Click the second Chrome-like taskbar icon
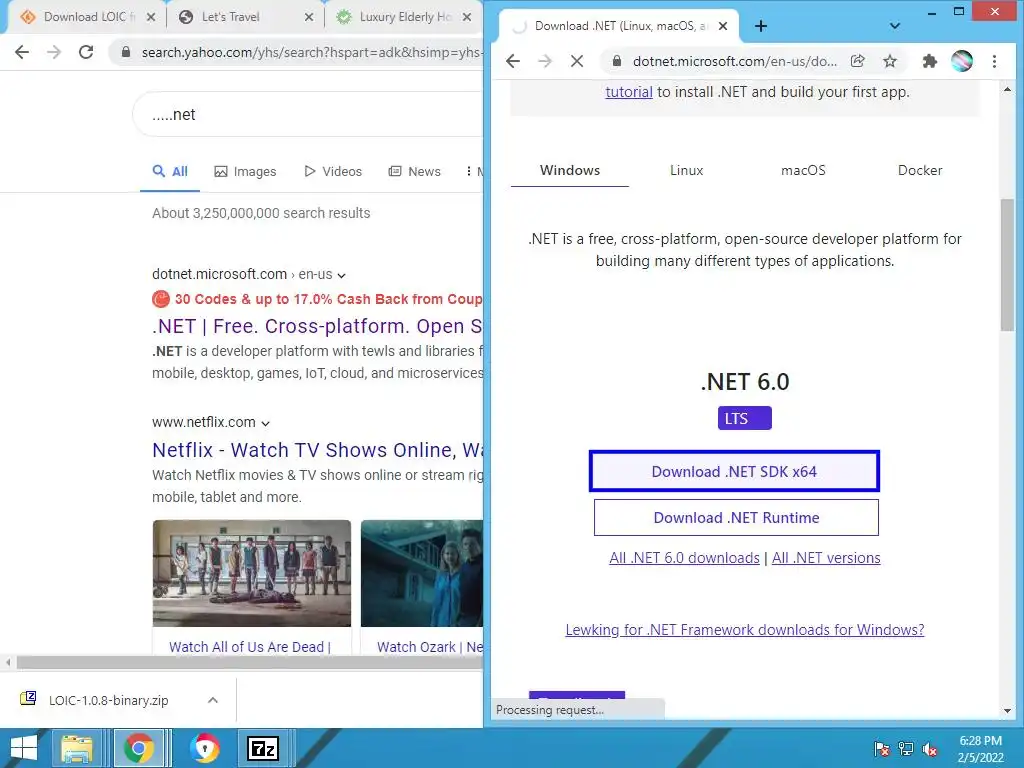Screen dimensions: 1024x768 (x=204, y=748)
